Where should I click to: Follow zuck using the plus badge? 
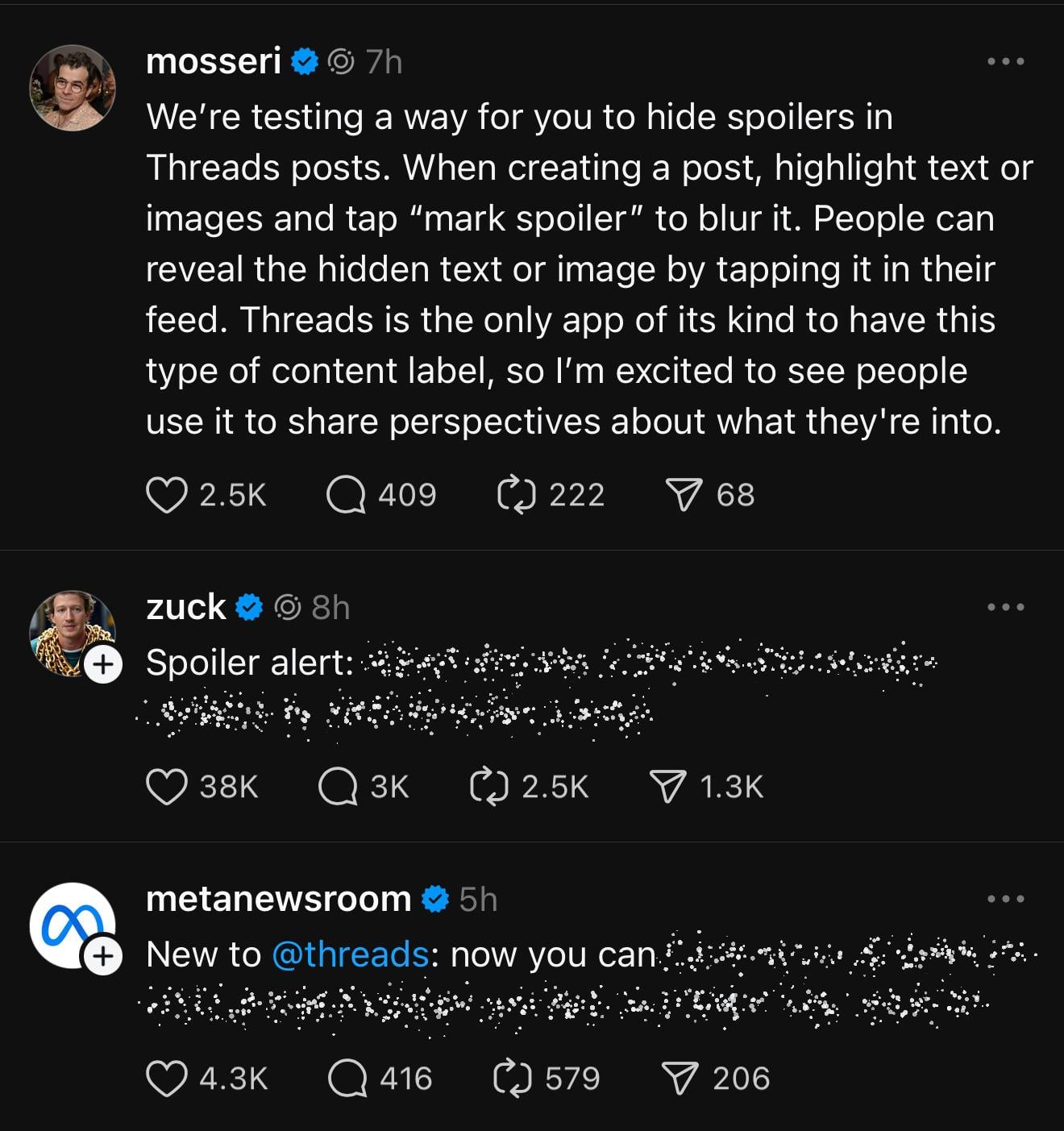(103, 665)
